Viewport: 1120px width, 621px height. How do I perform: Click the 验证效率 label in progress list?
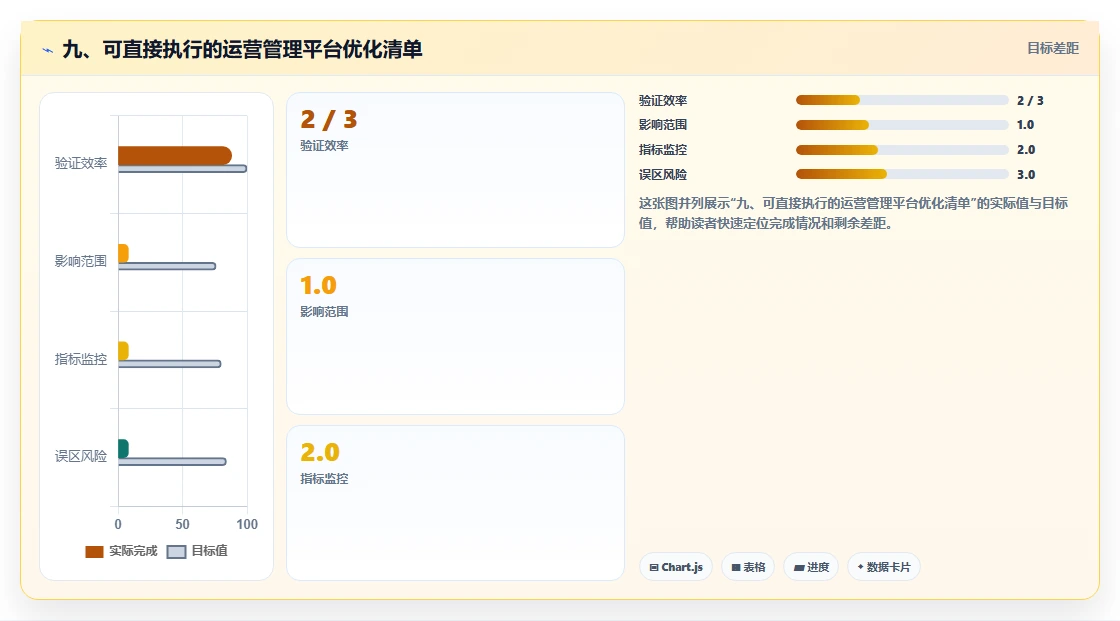coord(663,101)
